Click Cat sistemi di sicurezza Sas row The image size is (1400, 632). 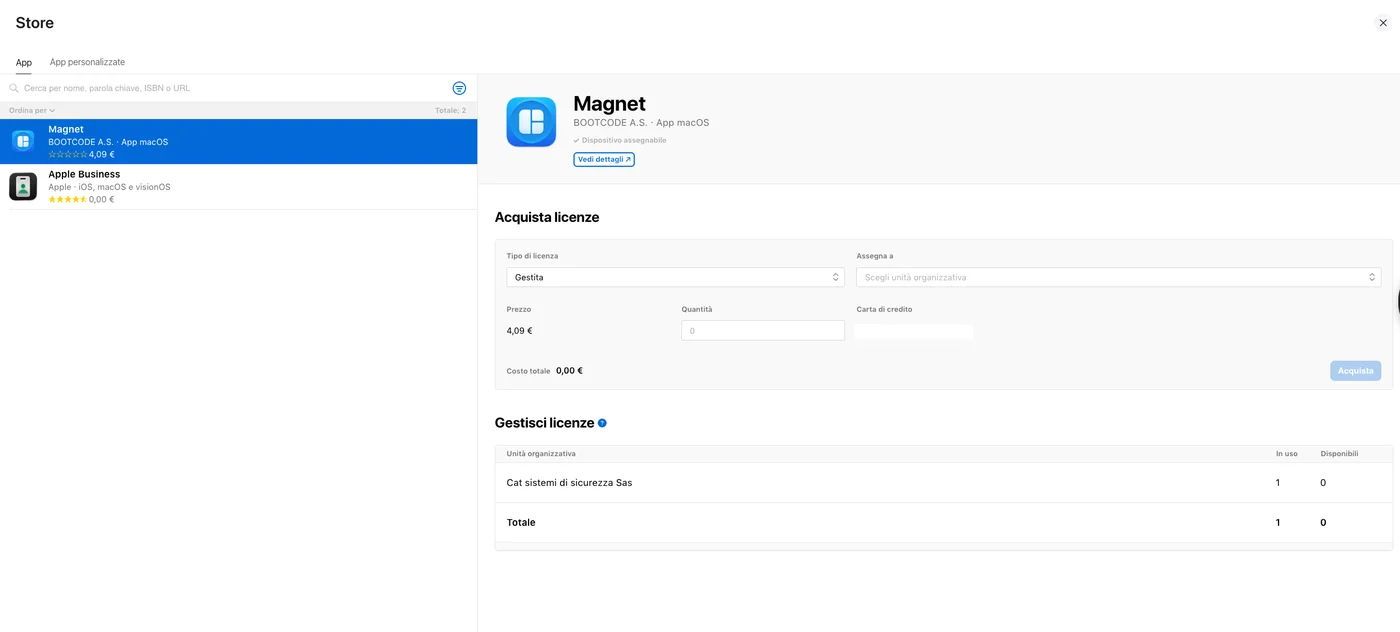click(943, 483)
